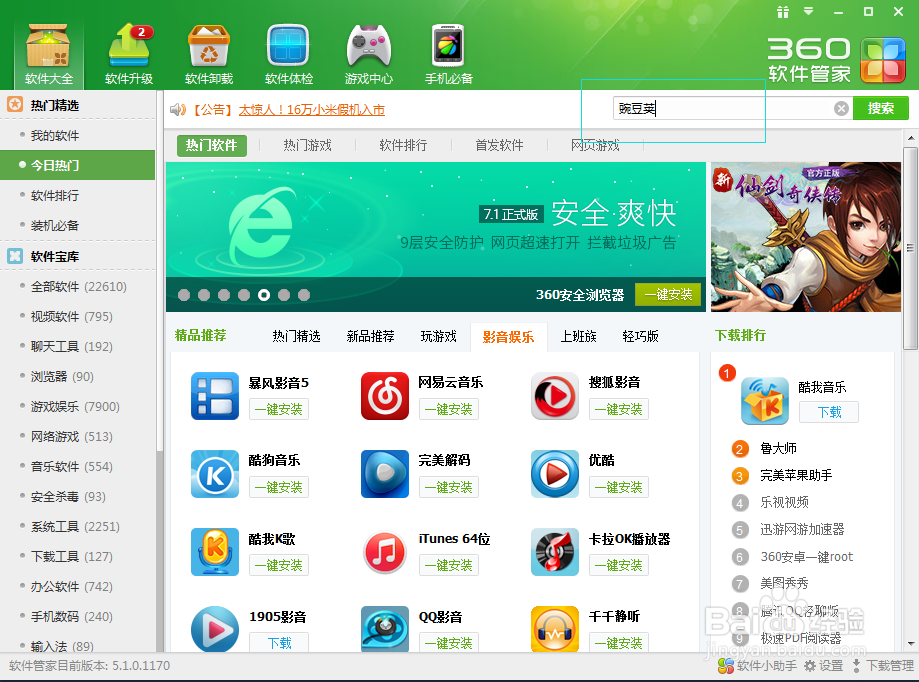Switch to 热门软件 tab

[x=212, y=145]
